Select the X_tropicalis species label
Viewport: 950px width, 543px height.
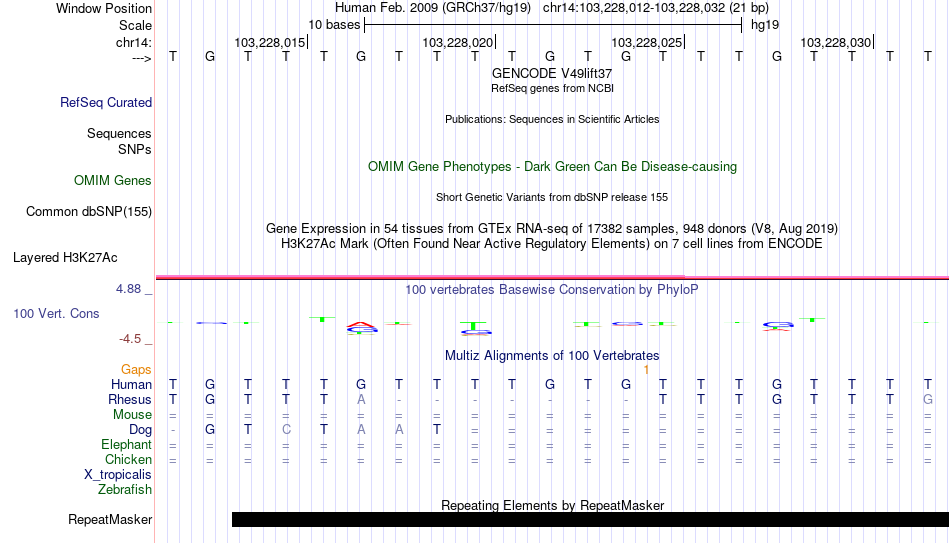click(x=118, y=475)
